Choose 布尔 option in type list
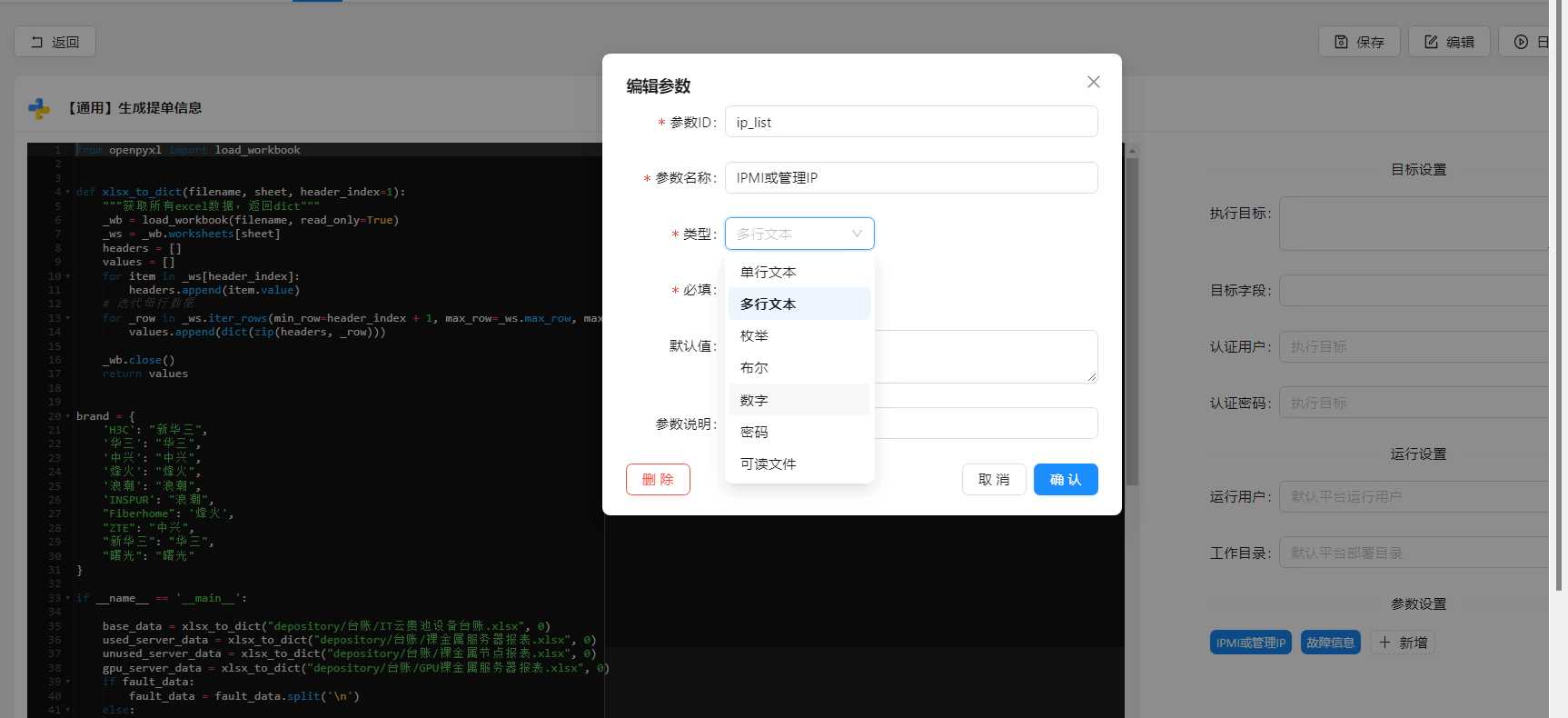This screenshot has height=718, width=1568. (x=799, y=367)
